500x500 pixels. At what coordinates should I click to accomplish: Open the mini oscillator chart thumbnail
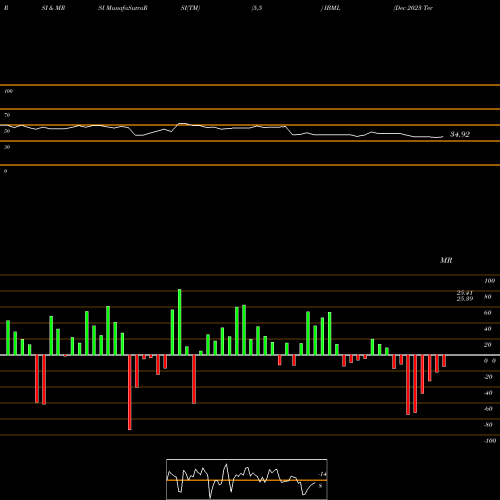pos(247,479)
